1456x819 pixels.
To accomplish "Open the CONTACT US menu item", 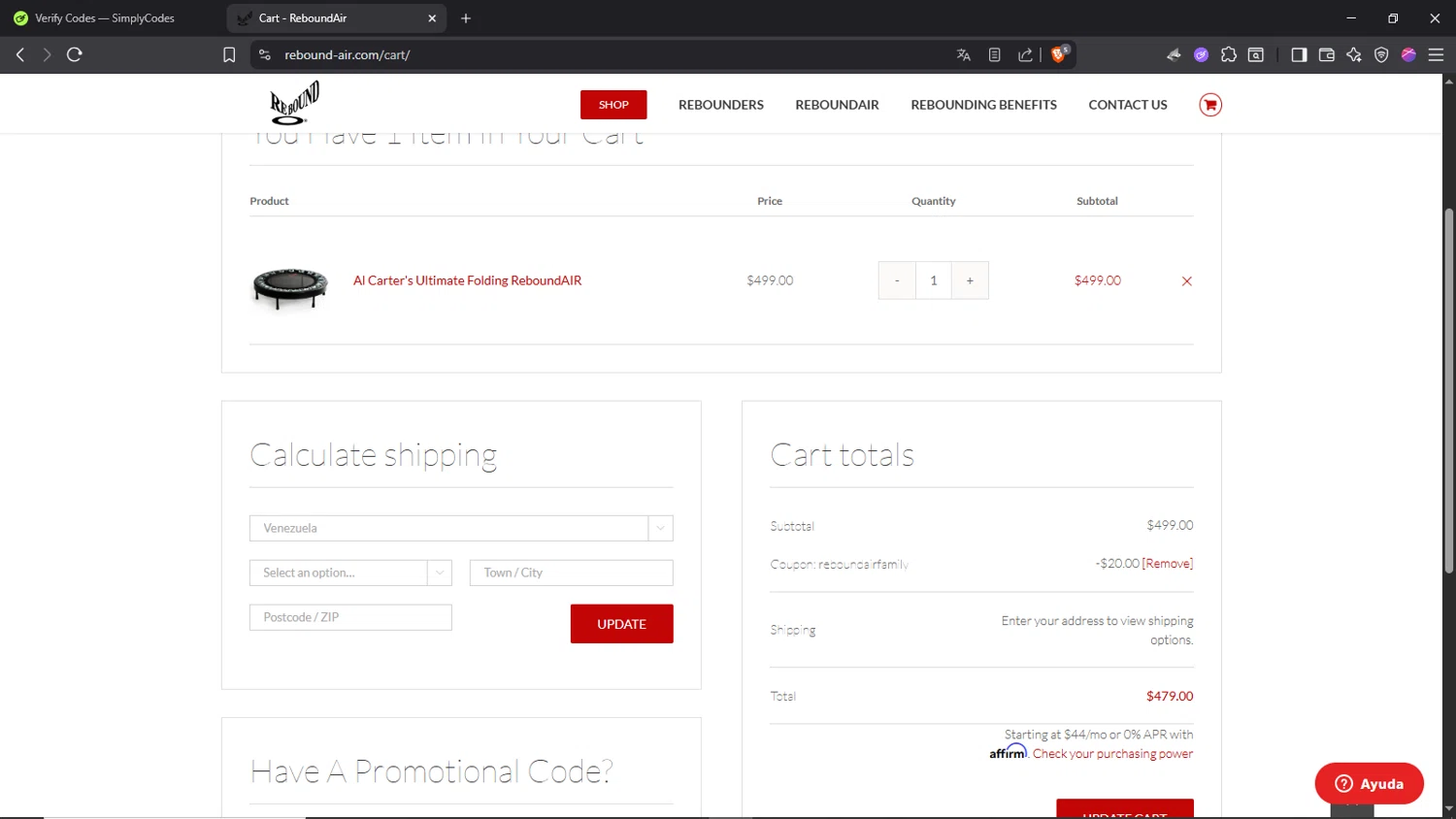I will point(1128,105).
